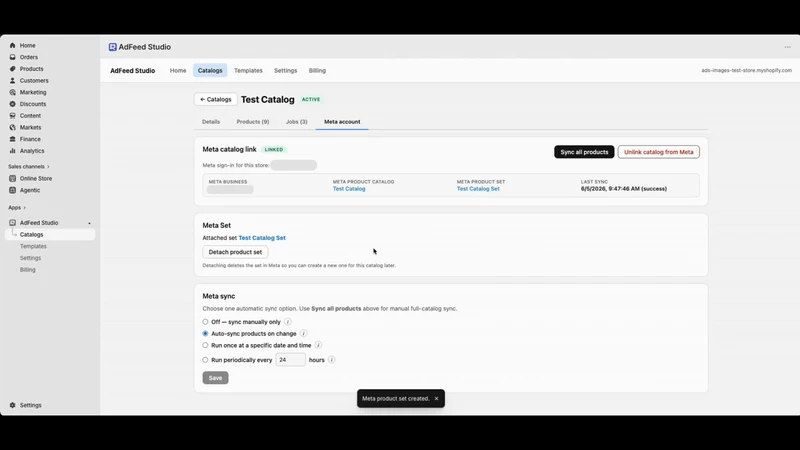Screen dimensions: 800x450
Task: Click the AdFeed Studio logo in the header
Action: tap(112, 47)
